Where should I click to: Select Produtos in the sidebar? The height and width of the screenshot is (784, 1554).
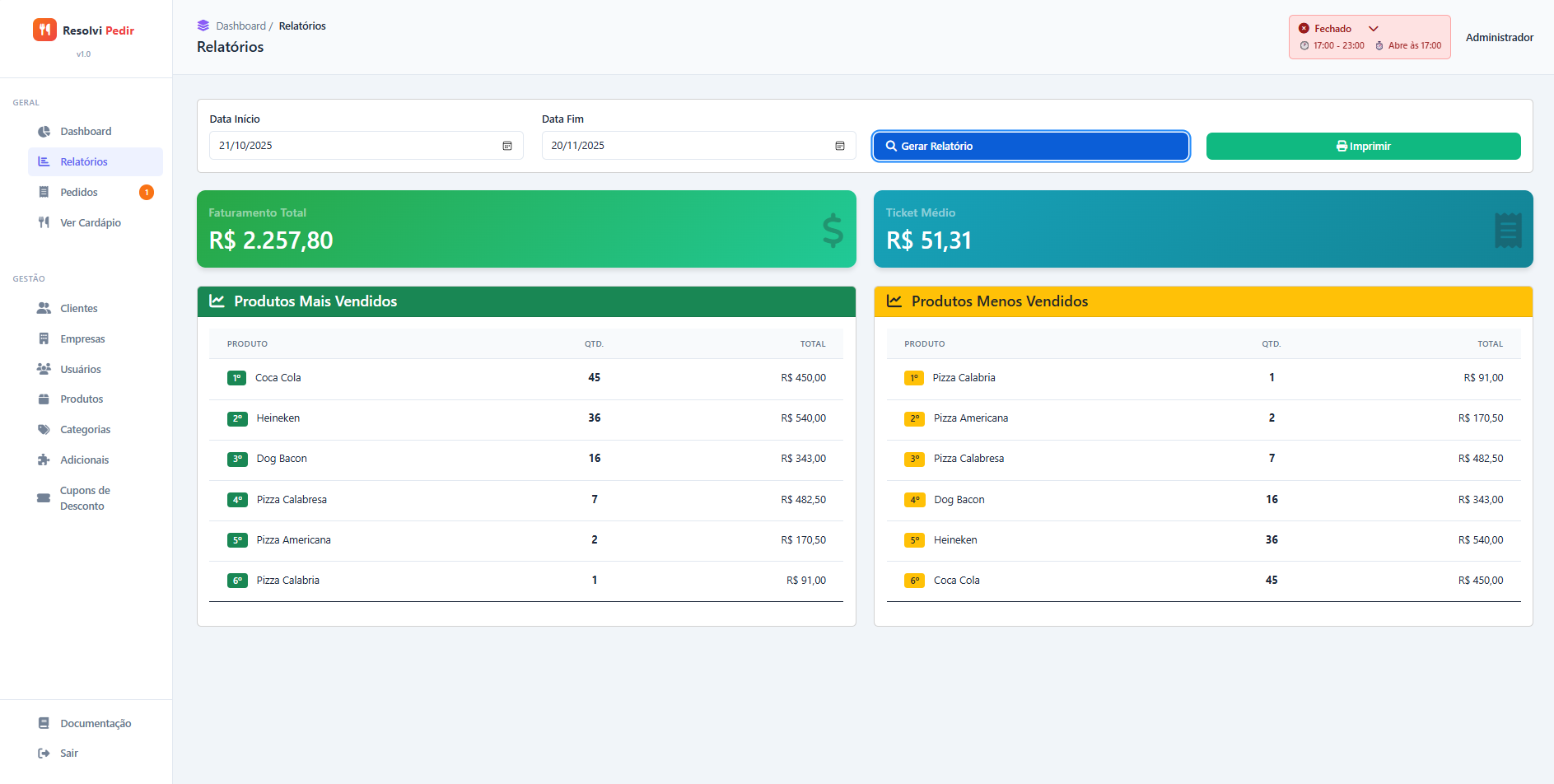[x=82, y=399]
